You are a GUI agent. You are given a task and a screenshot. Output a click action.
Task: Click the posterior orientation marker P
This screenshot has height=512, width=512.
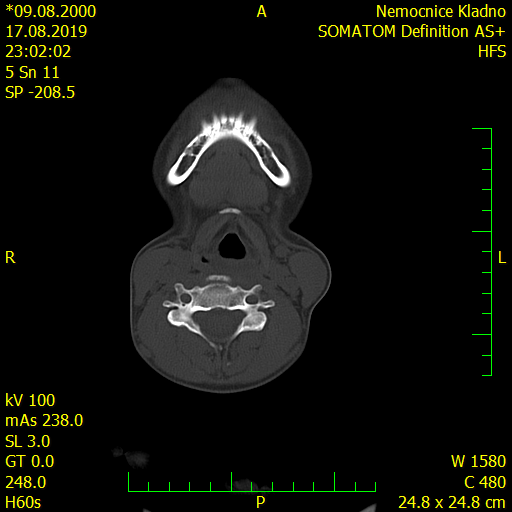(x=261, y=502)
